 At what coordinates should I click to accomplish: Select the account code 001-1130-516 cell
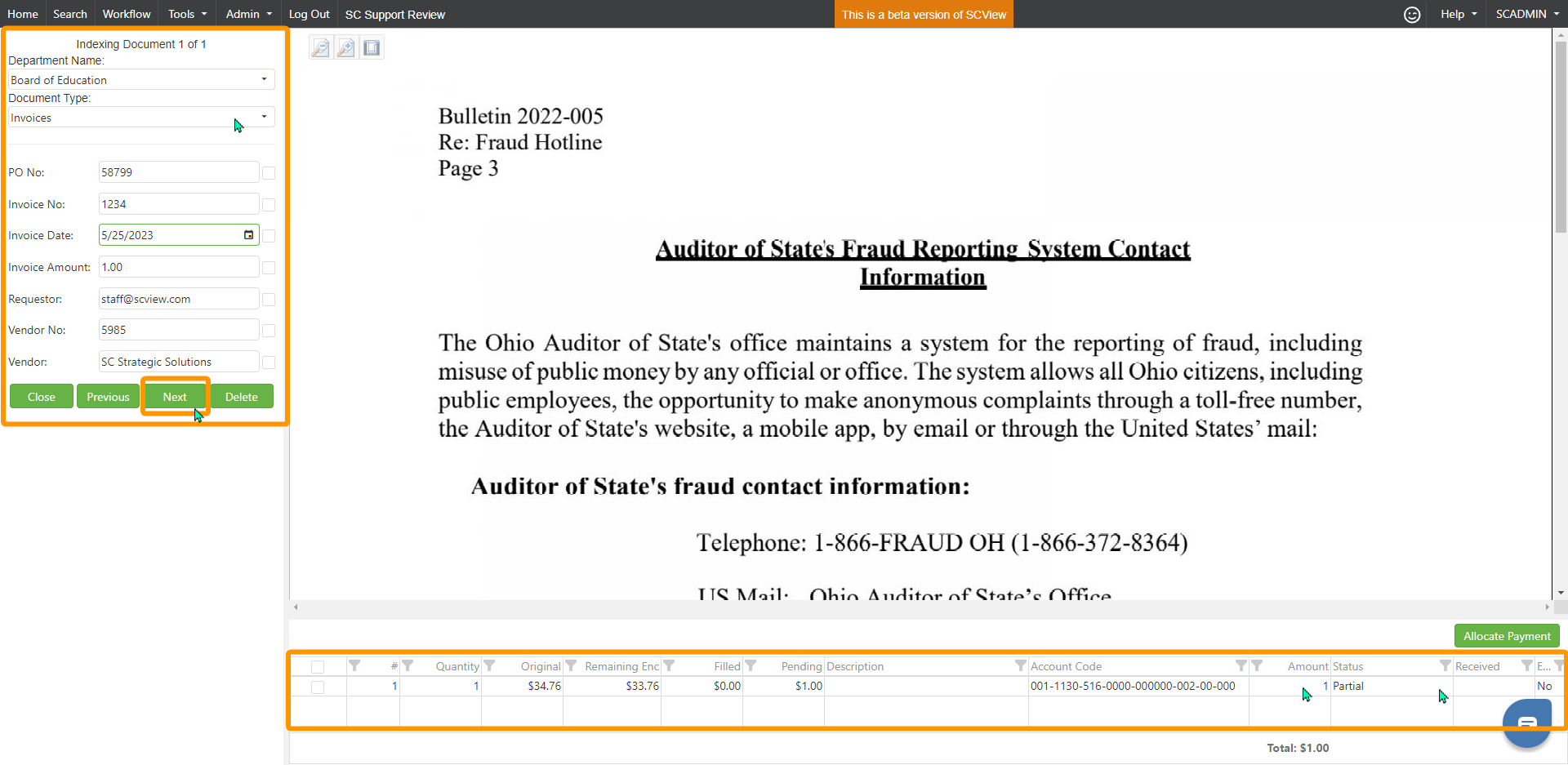click(x=1138, y=687)
